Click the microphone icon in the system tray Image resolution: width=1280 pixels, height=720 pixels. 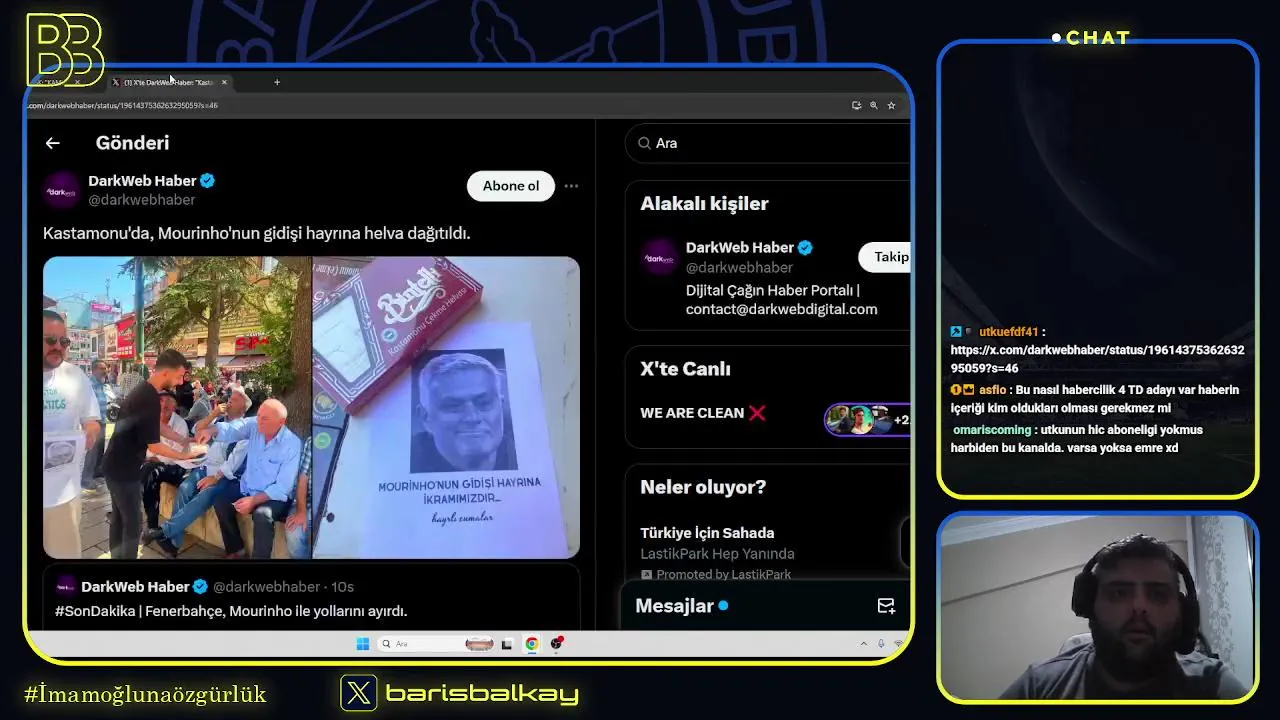pos(881,644)
